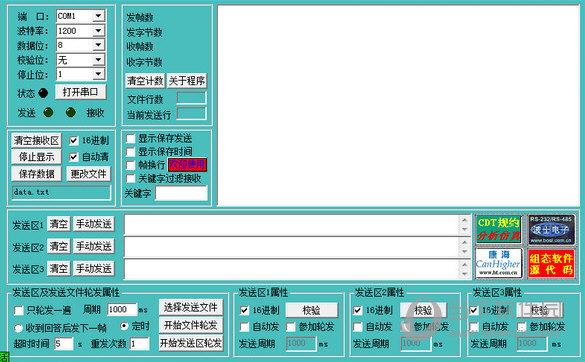This screenshot has height=362, width=585.
Task: Click the 更改文件 button
Action: (89, 174)
